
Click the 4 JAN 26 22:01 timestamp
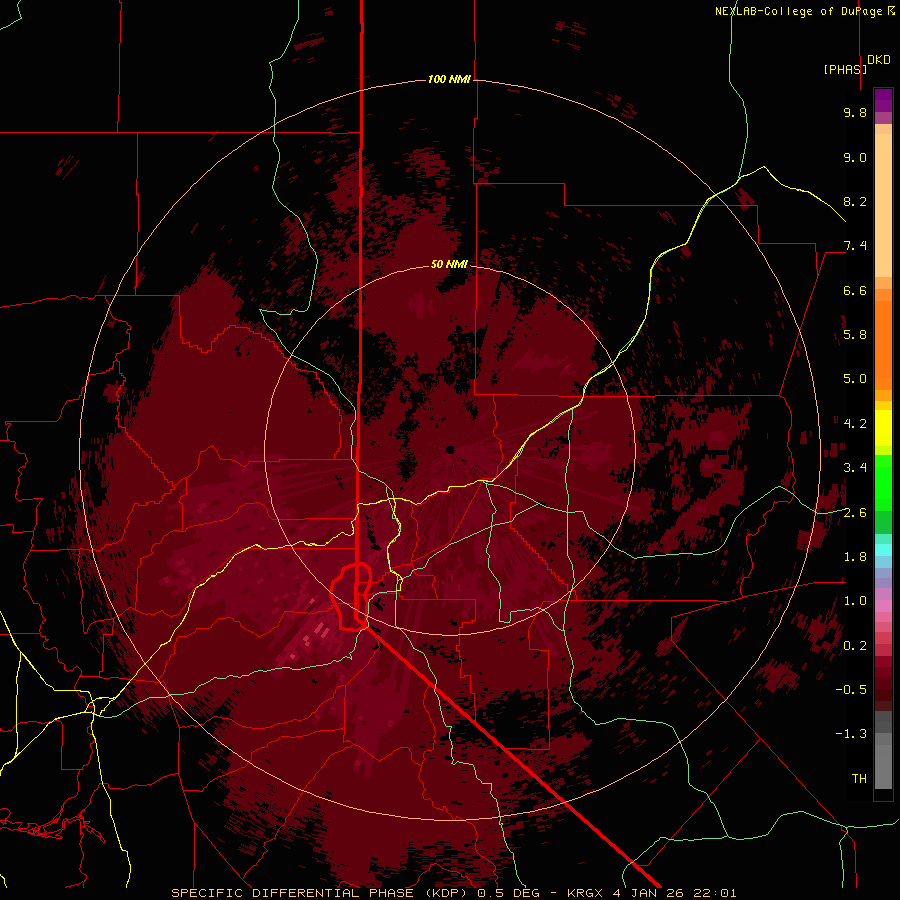[678, 893]
